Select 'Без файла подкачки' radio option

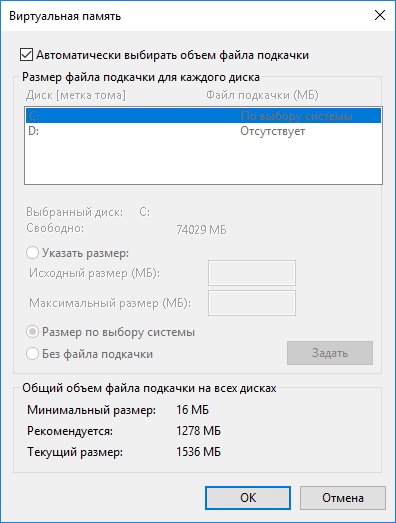coord(32,354)
